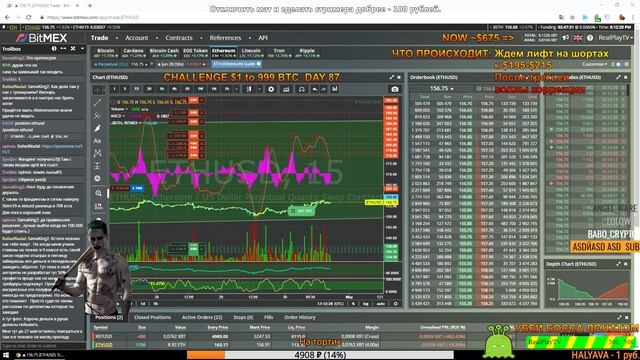The image size is (640, 360).
Task: Open the language flag selector
Action: [578, 38]
